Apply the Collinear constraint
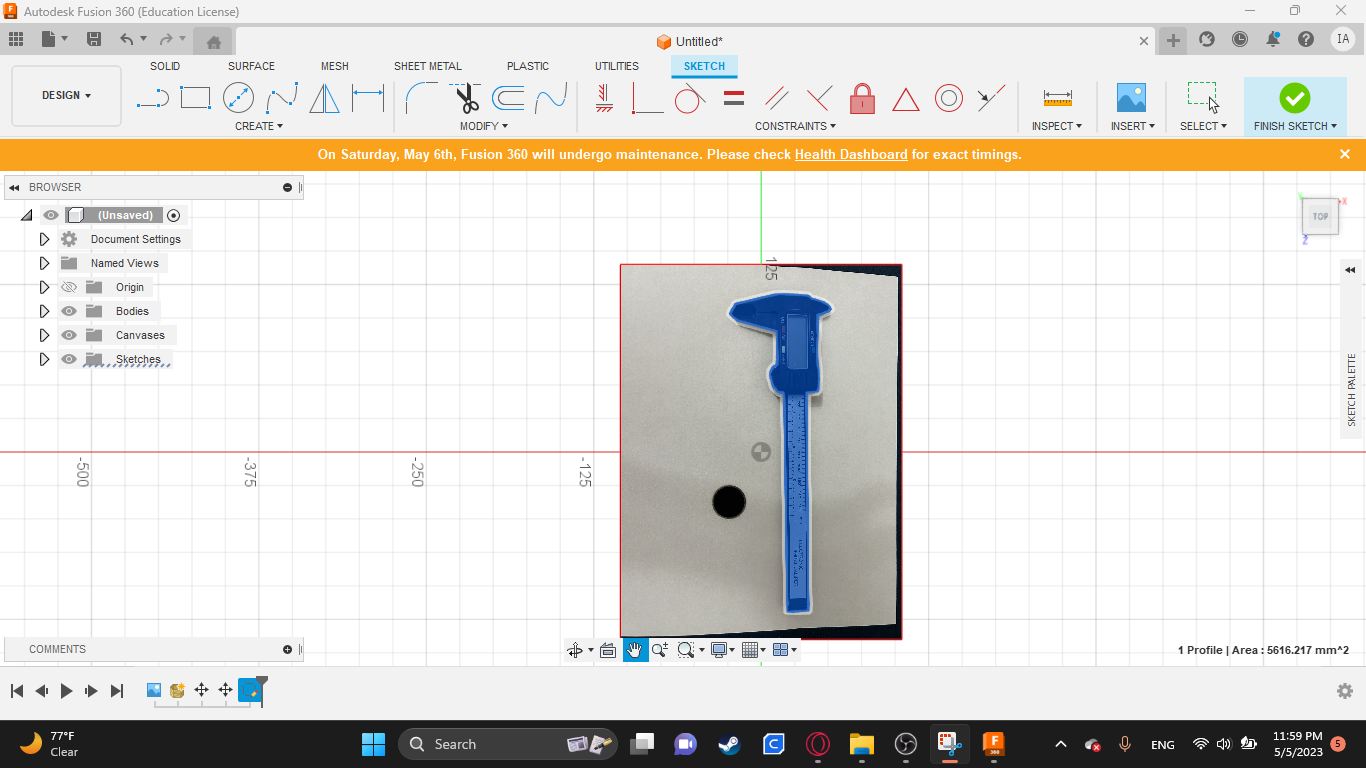The image size is (1366, 768). [x=991, y=98]
